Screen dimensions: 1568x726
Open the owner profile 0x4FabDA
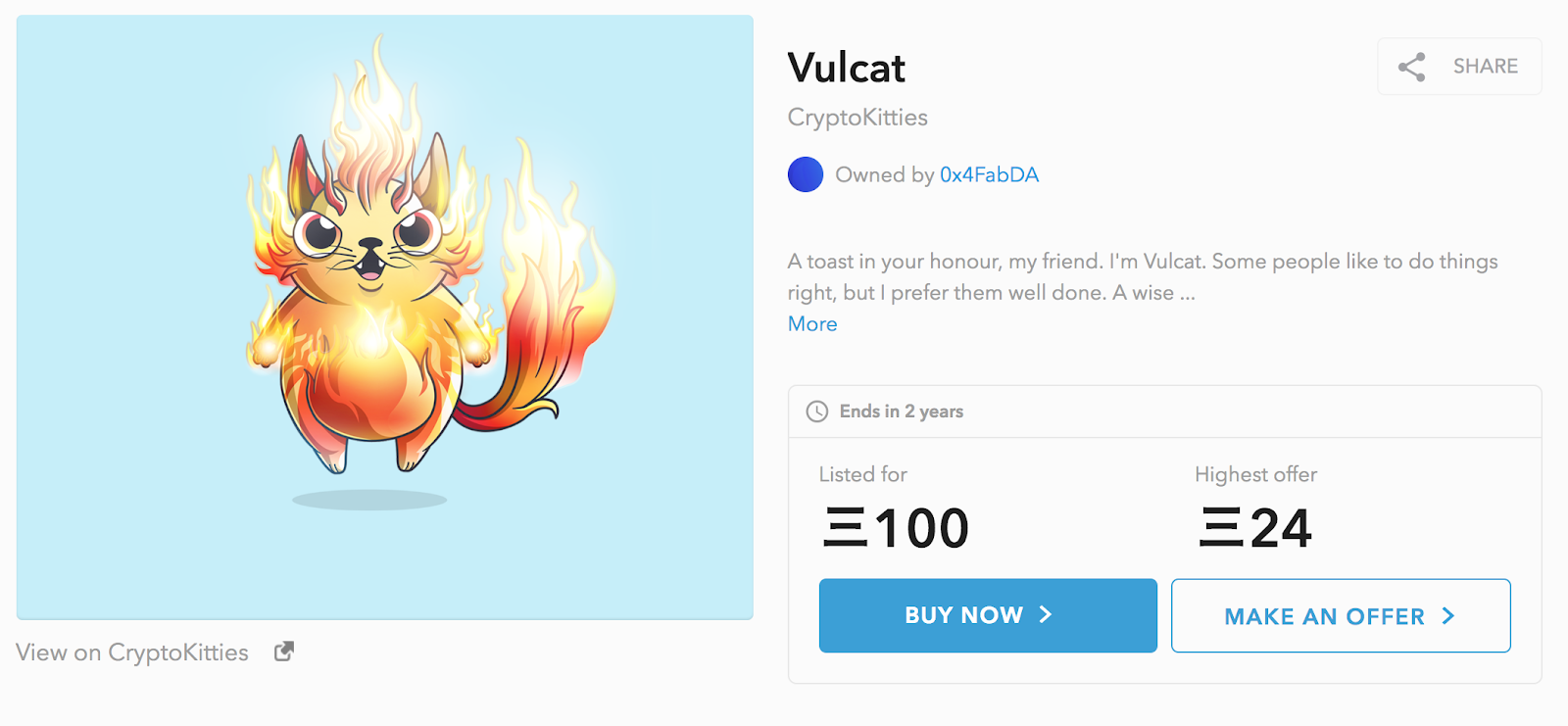point(988,173)
